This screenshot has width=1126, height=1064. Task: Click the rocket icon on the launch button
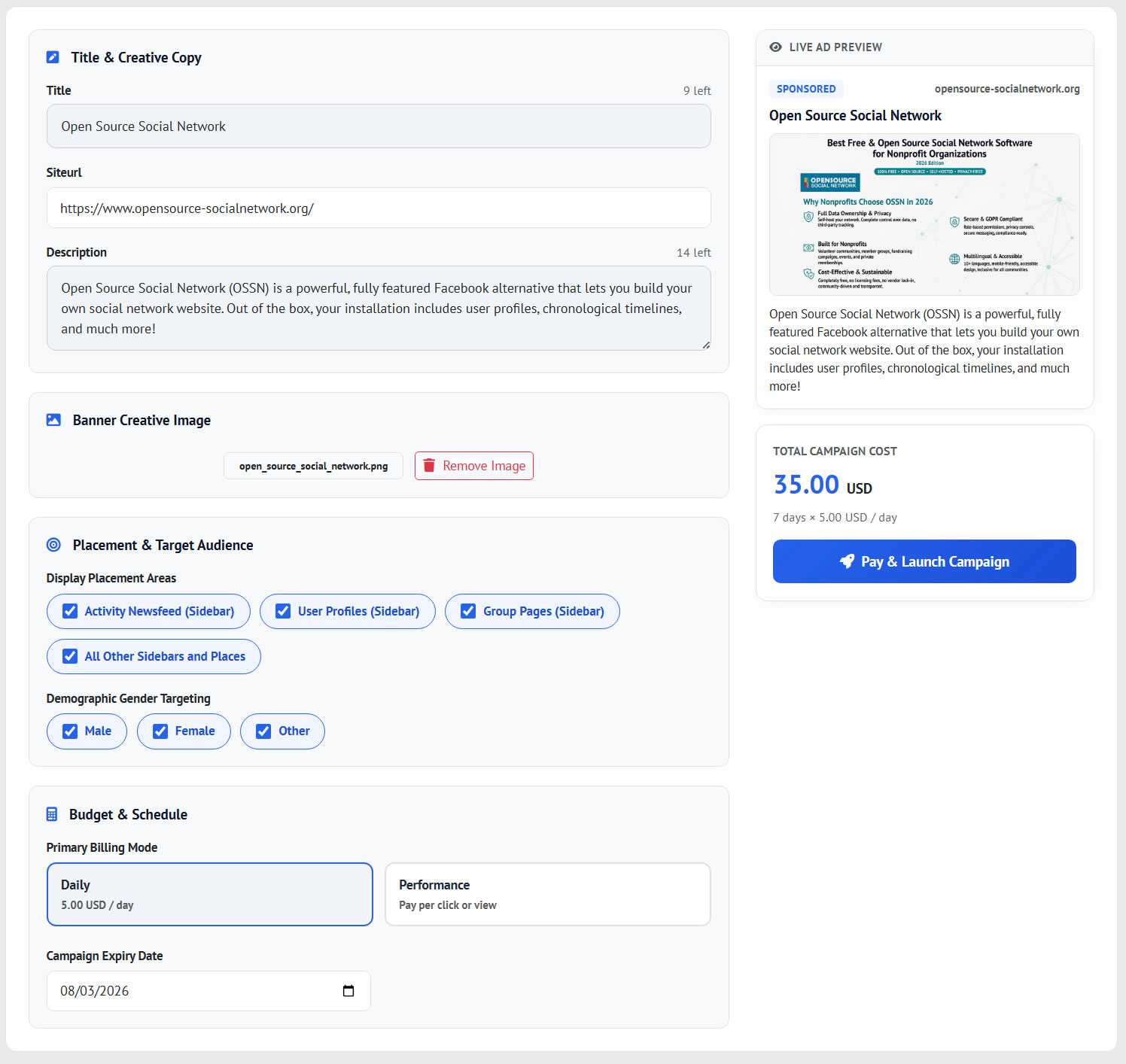point(847,561)
